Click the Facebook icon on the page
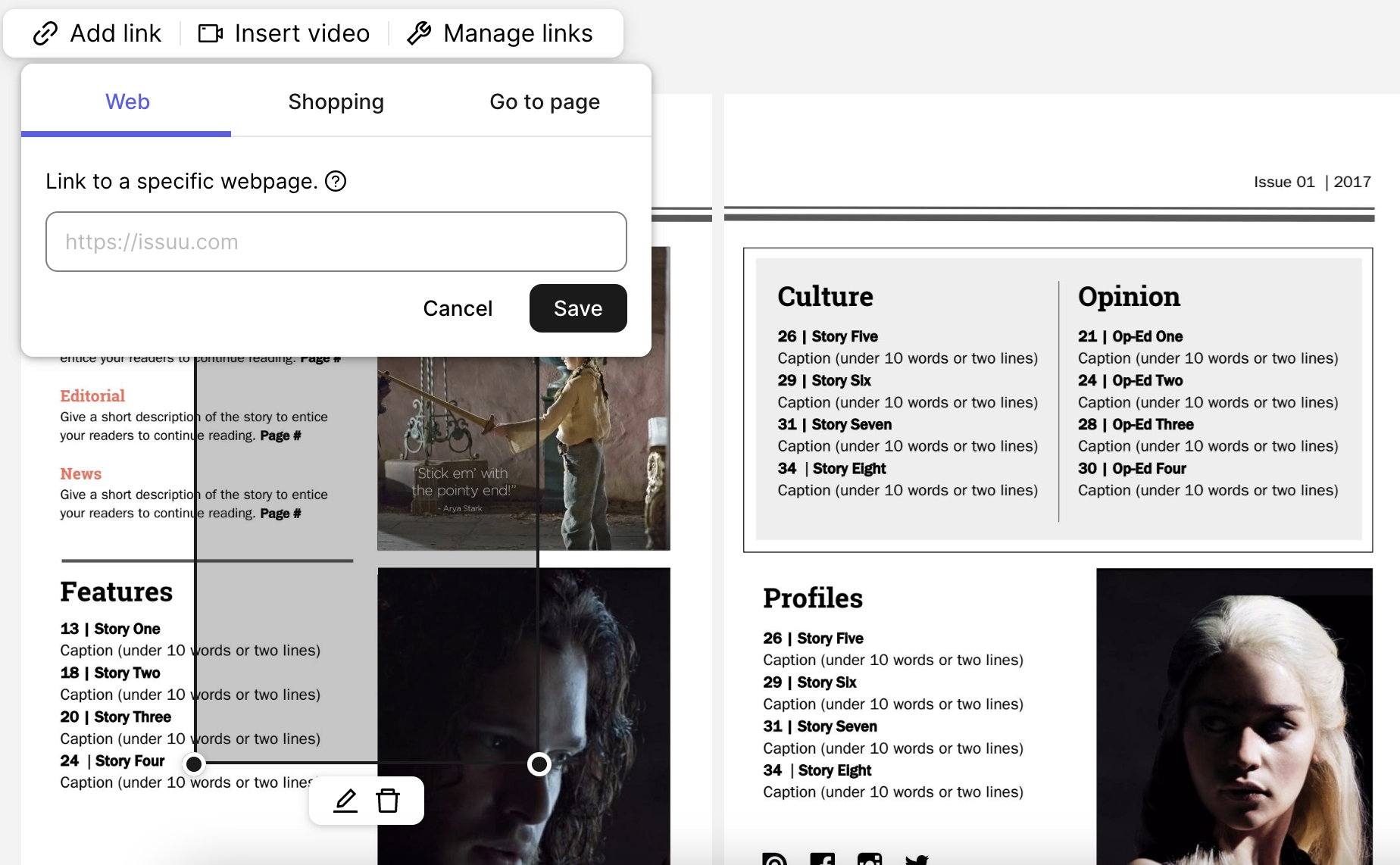 pos(822,859)
